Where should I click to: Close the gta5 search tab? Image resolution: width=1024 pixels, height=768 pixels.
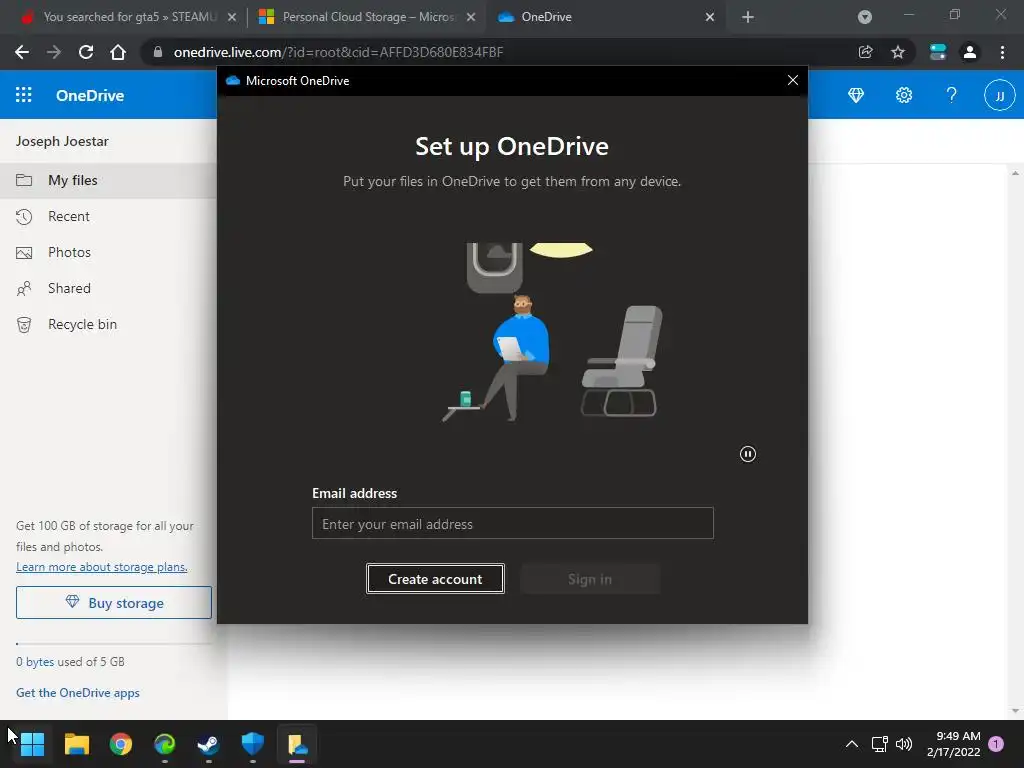pos(232,17)
